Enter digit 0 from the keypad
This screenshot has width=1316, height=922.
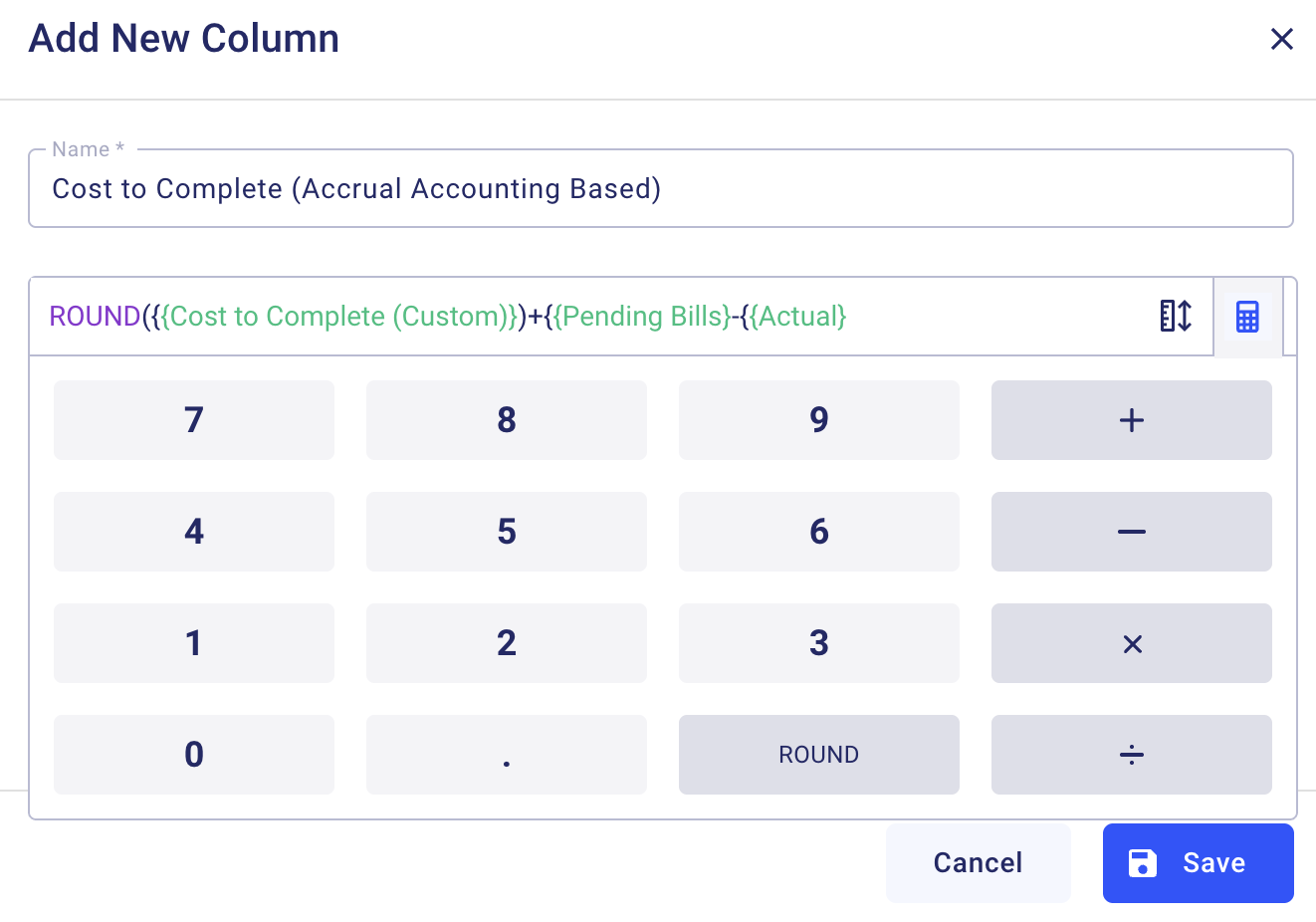[194, 755]
